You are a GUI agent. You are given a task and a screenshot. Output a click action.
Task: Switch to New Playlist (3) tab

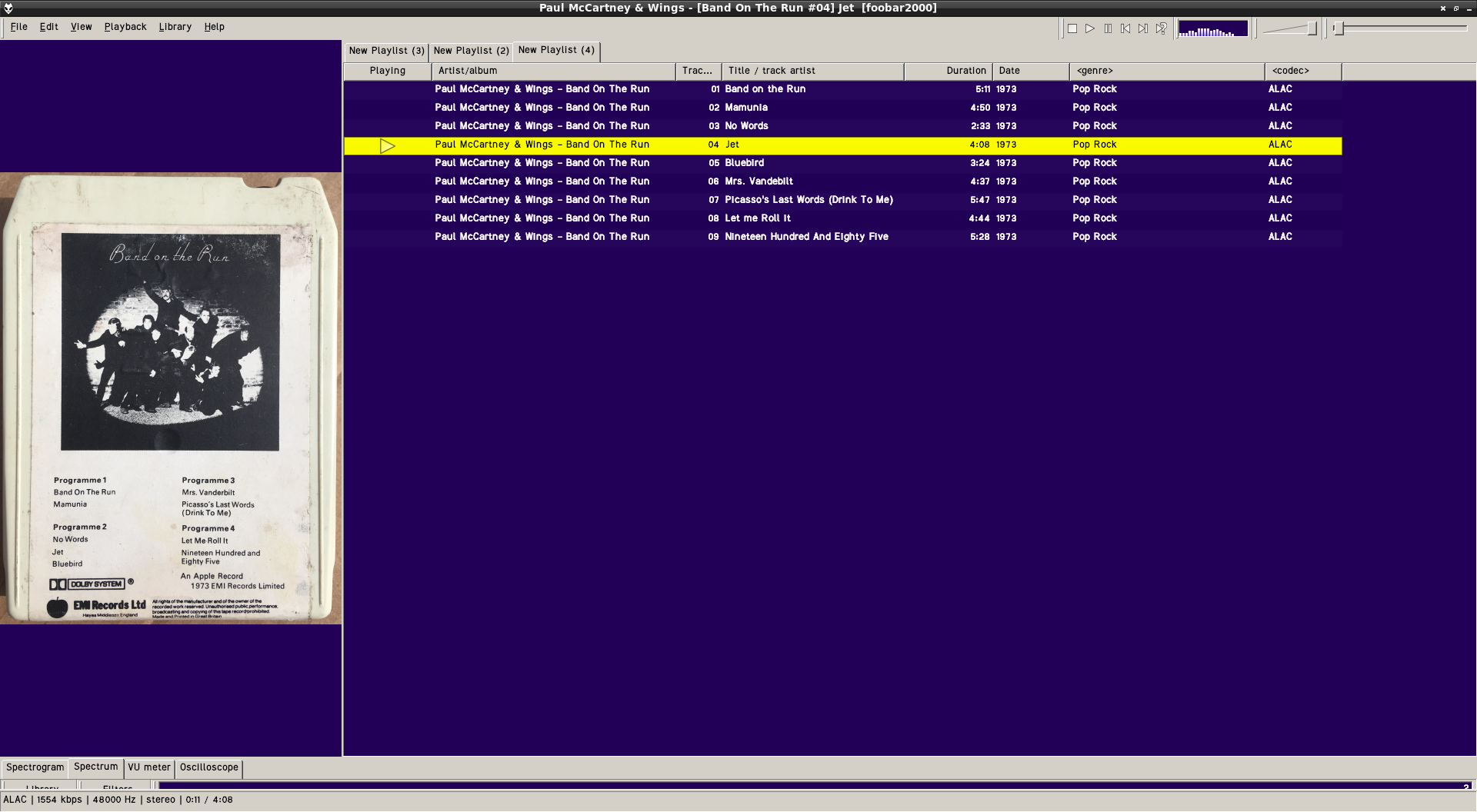(386, 51)
